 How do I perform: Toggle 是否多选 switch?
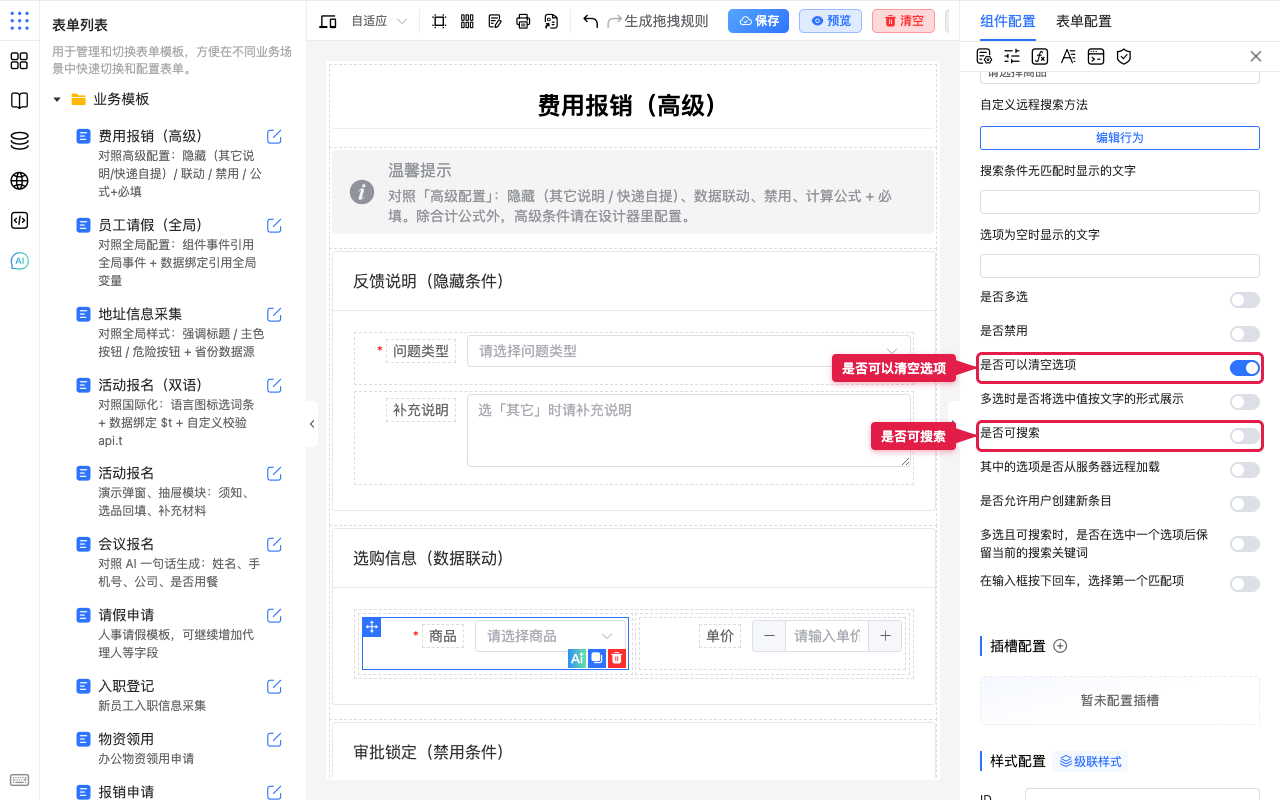(x=1245, y=300)
